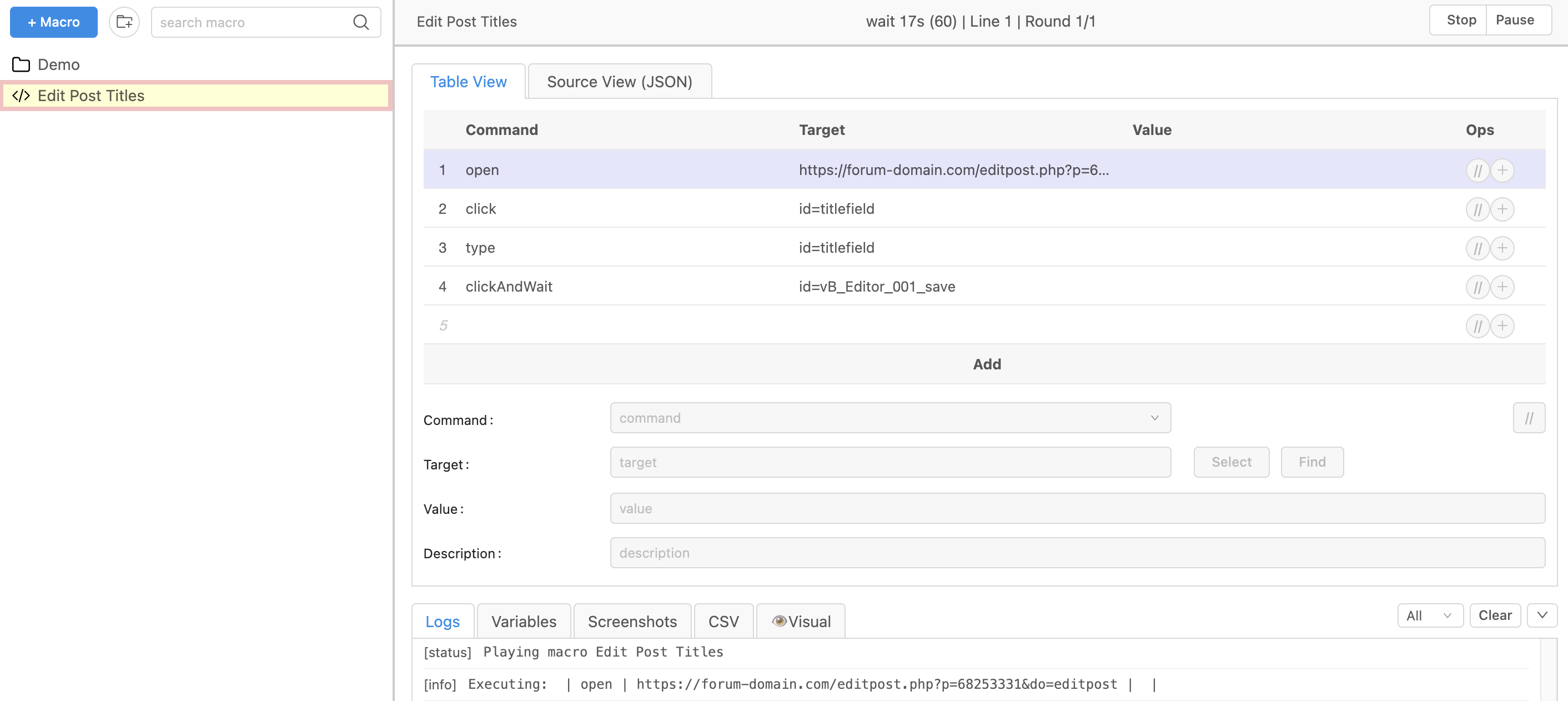Click the forum-domain.com editpost URL target
Screen dimensions: 1568x701
pos(954,170)
